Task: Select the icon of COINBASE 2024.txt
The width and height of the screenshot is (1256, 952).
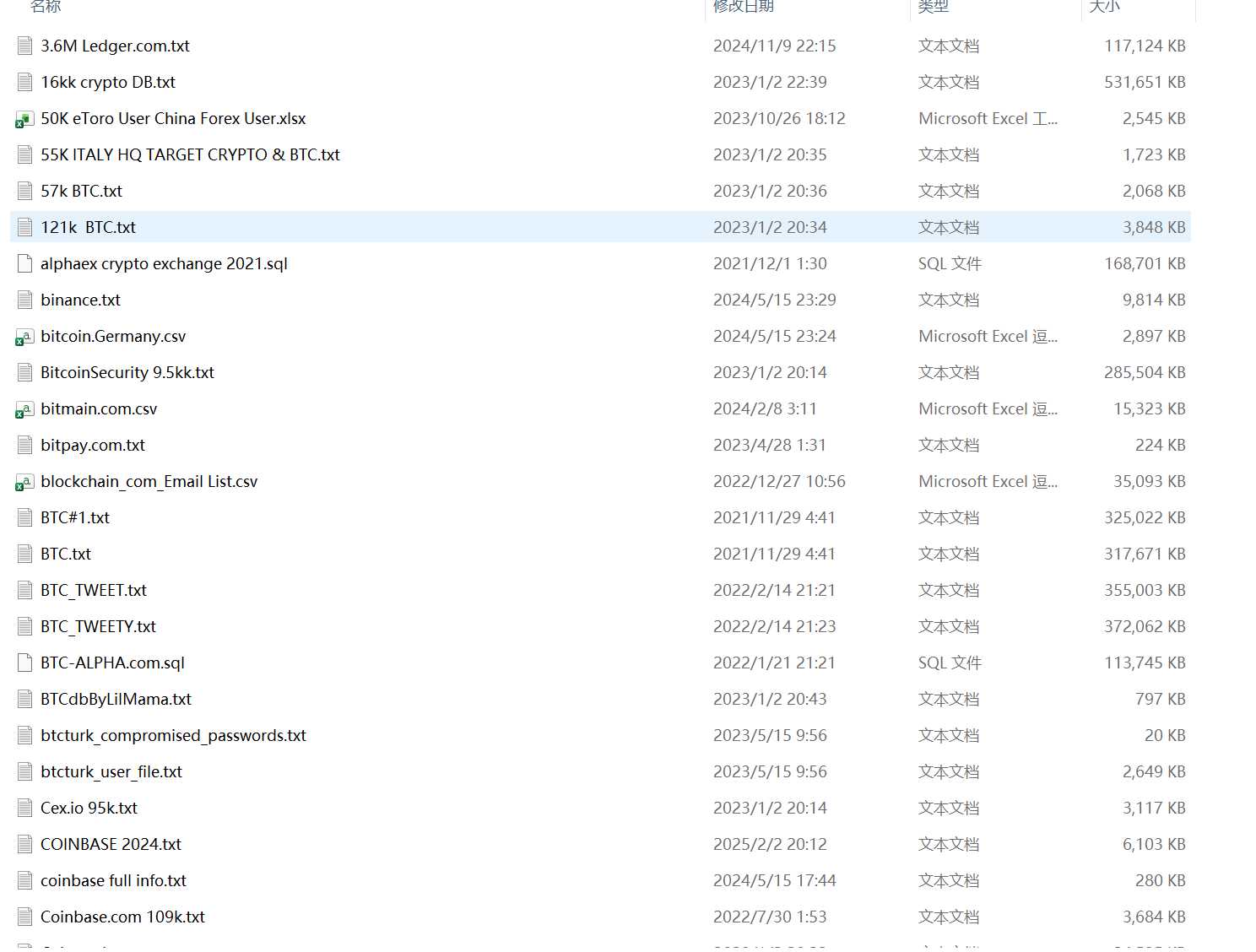Action: (x=24, y=844)
